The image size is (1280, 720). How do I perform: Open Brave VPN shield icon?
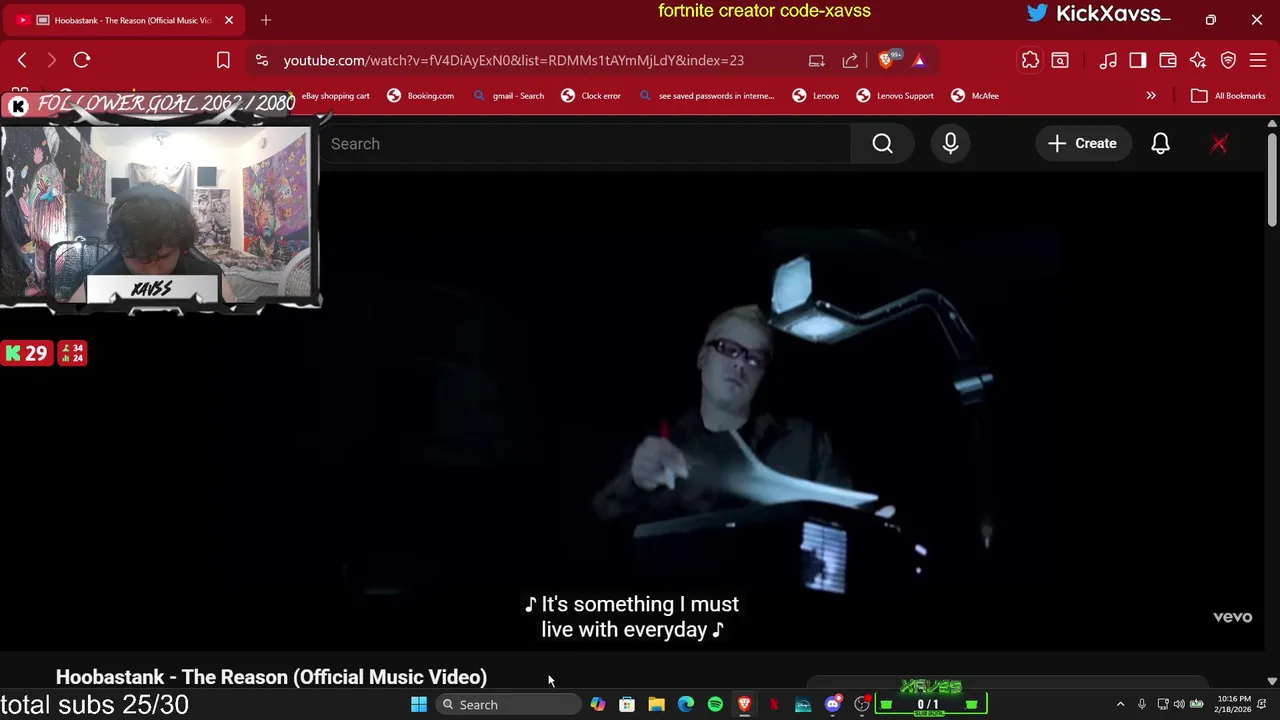coord(1228,60)
